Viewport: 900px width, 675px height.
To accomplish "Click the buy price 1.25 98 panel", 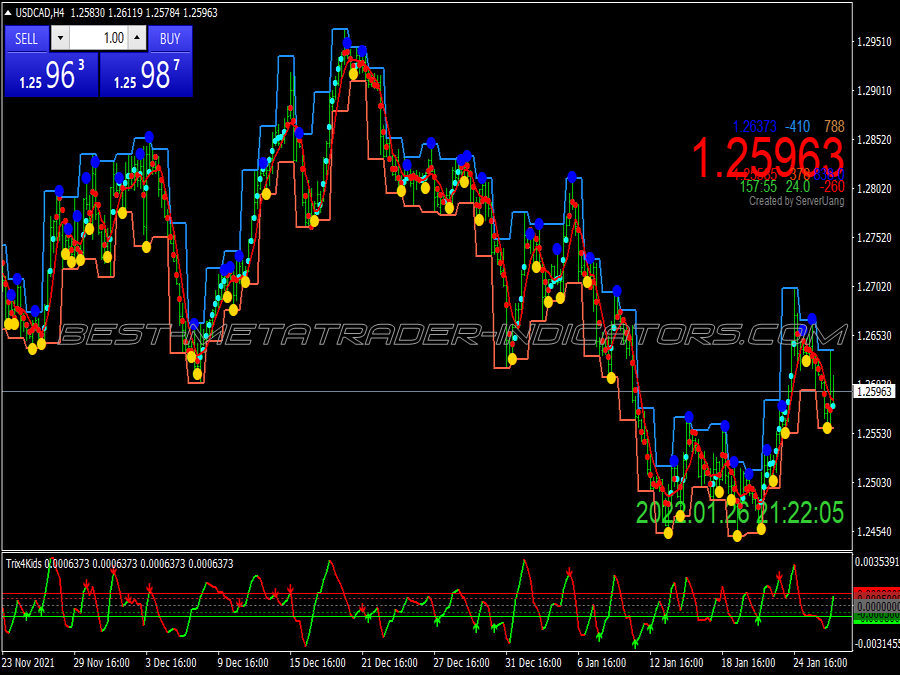I will [x=146, y=75].
